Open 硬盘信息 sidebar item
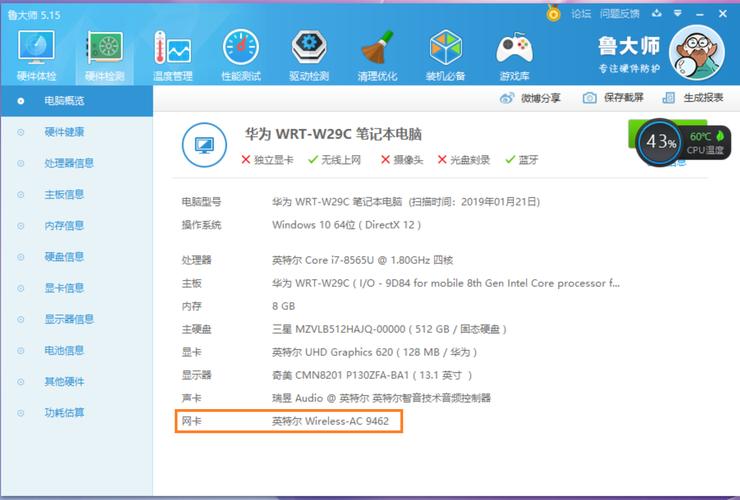 pyautogui.click(x=76, y=256)
